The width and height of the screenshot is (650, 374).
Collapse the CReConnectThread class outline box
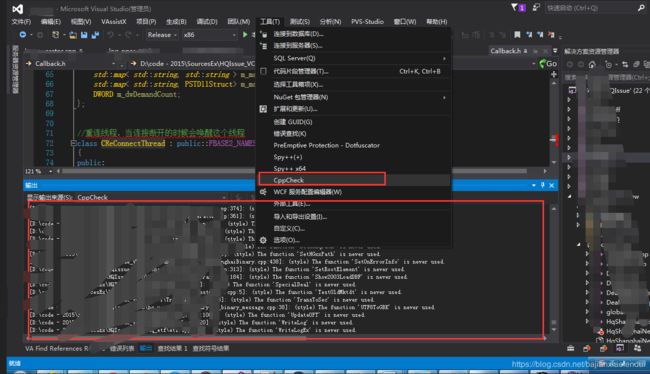[73, 143]
